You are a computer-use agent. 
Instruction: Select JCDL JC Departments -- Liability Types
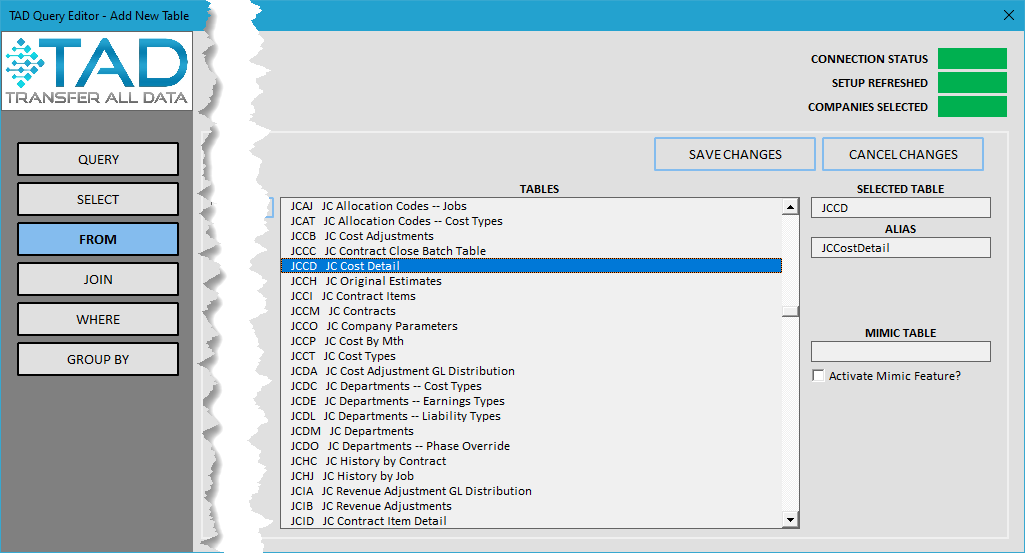[531, 416]
